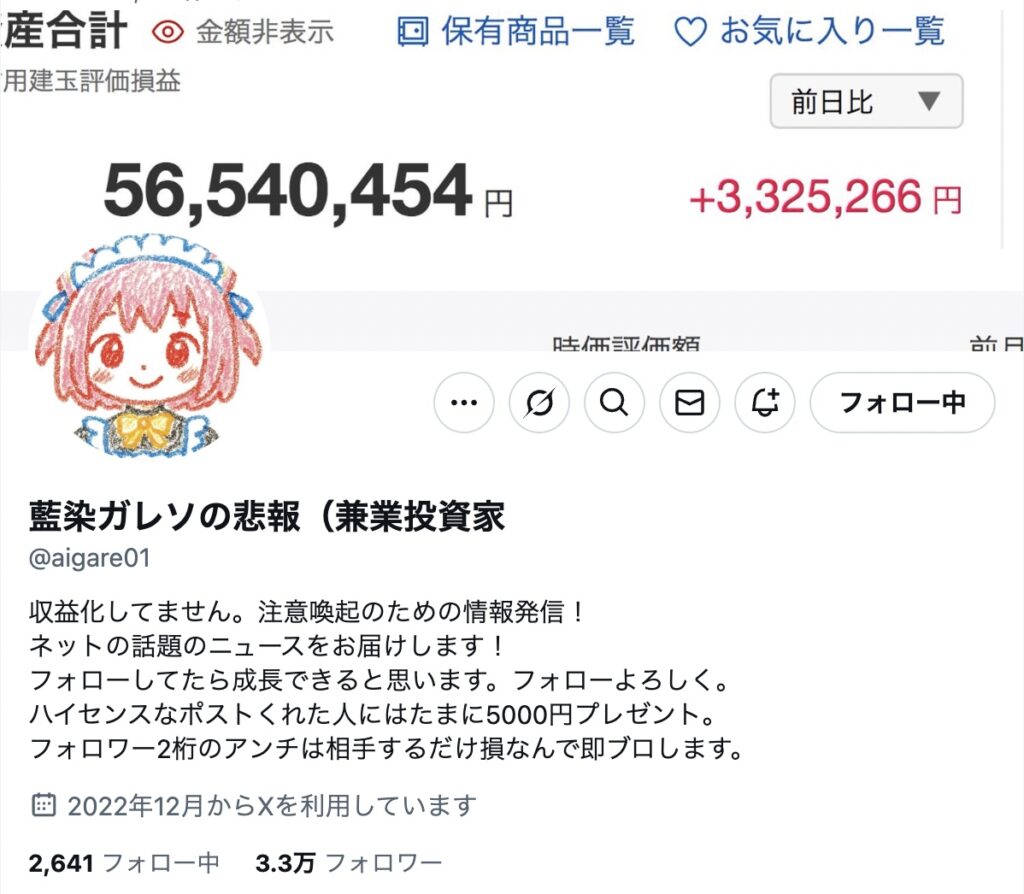
Task: Click the heart icon beside お気に入り一覧
Action: 690,31
